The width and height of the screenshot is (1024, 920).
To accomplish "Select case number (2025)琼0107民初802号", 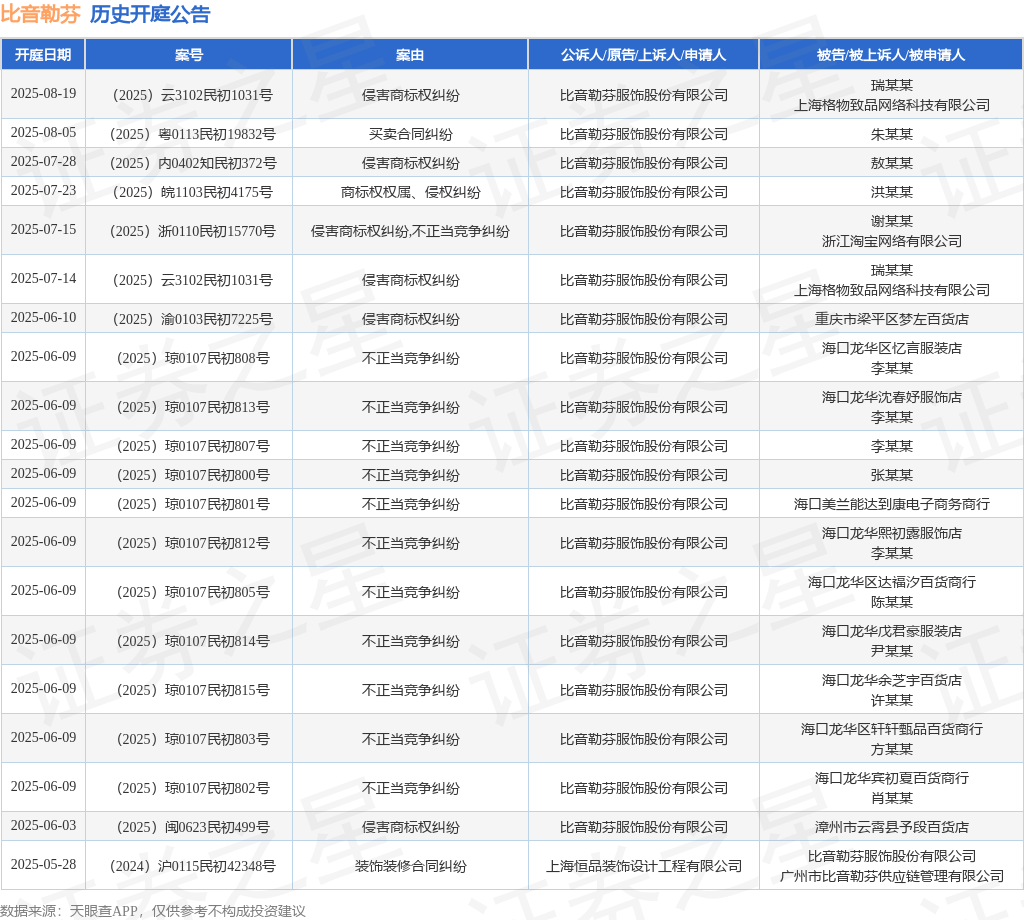I will pos(193,788).
